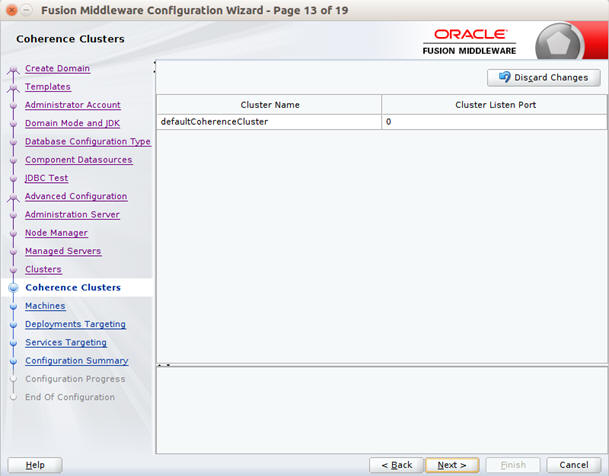Image resolution: width=609 pixels, height=476 pixels.
Task: Go to the Create Domain step
Action: (57, 68)
